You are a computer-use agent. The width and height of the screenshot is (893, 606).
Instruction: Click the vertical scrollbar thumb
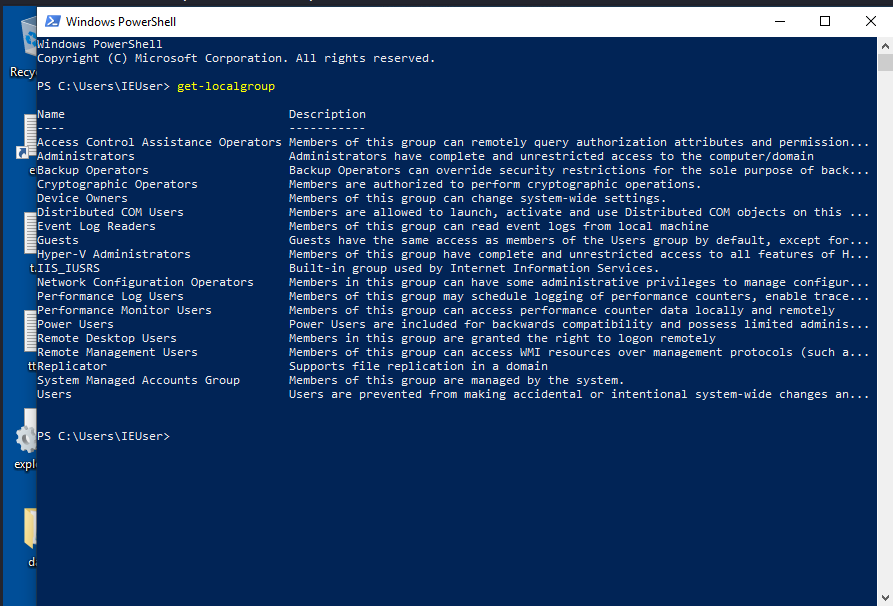click(885, 63)
